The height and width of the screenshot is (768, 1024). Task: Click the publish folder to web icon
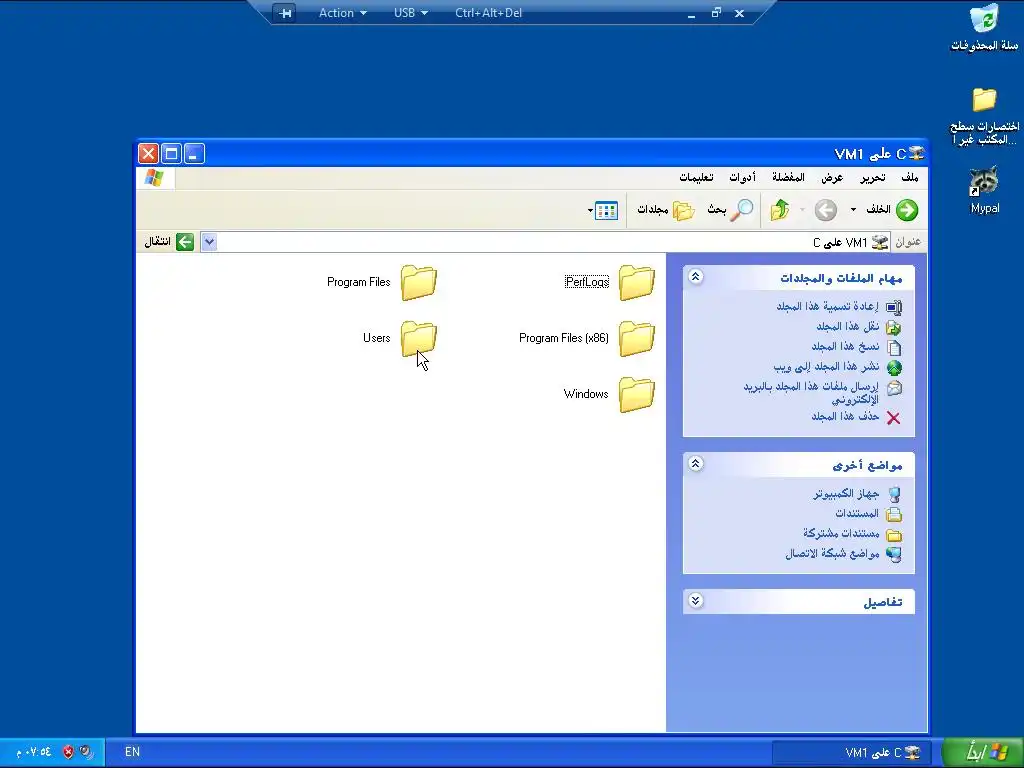point(893,368)
